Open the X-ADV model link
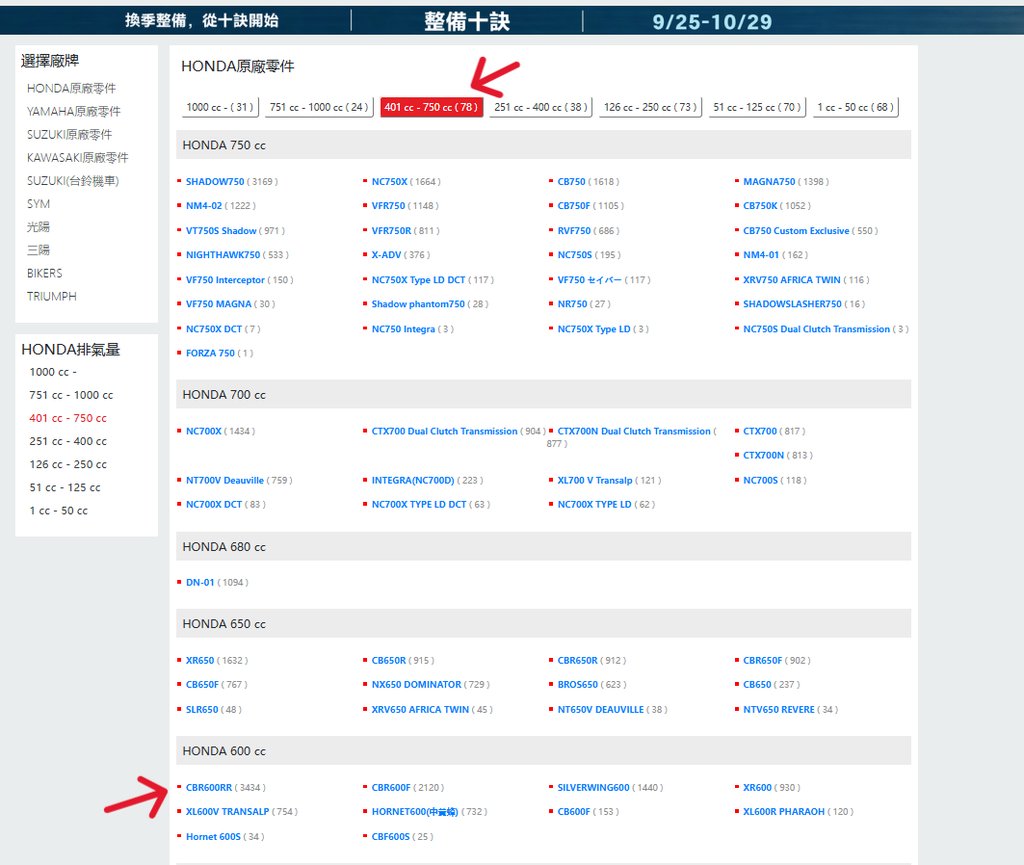The image size is (1024, 865). (387, 255)
